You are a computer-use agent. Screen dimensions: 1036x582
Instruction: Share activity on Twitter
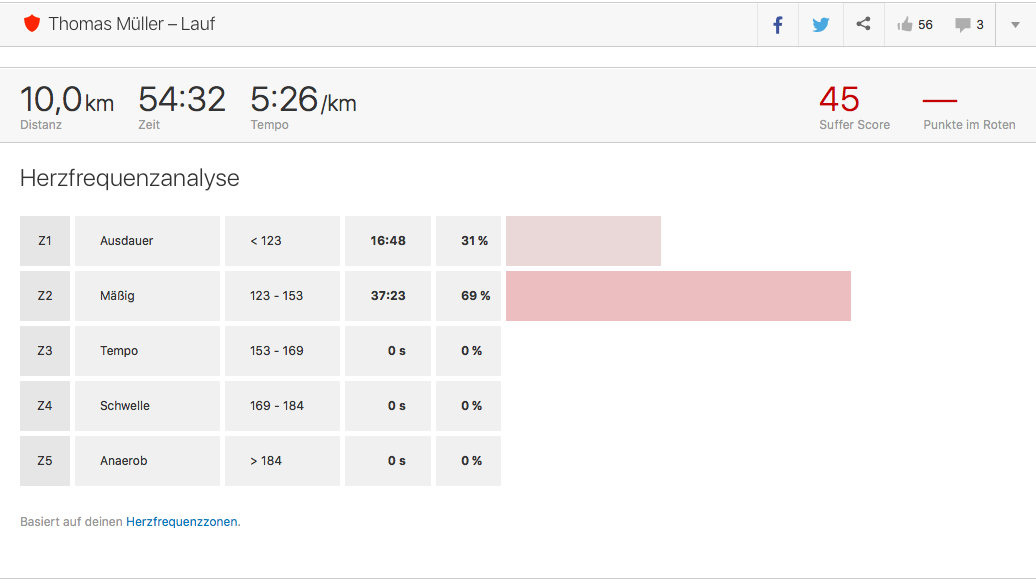point(821,25)
